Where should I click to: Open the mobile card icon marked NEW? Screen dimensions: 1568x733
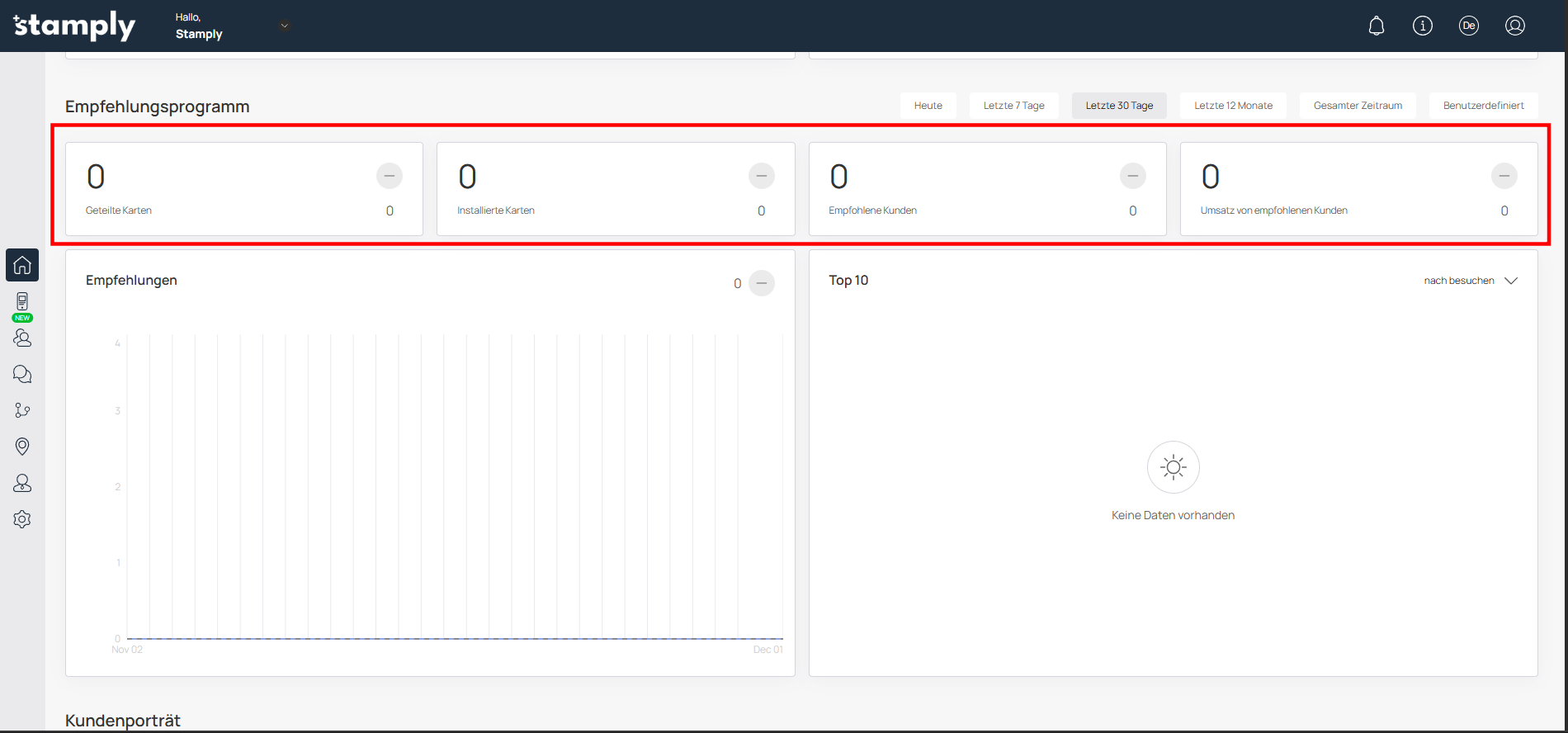pos(22,302)
